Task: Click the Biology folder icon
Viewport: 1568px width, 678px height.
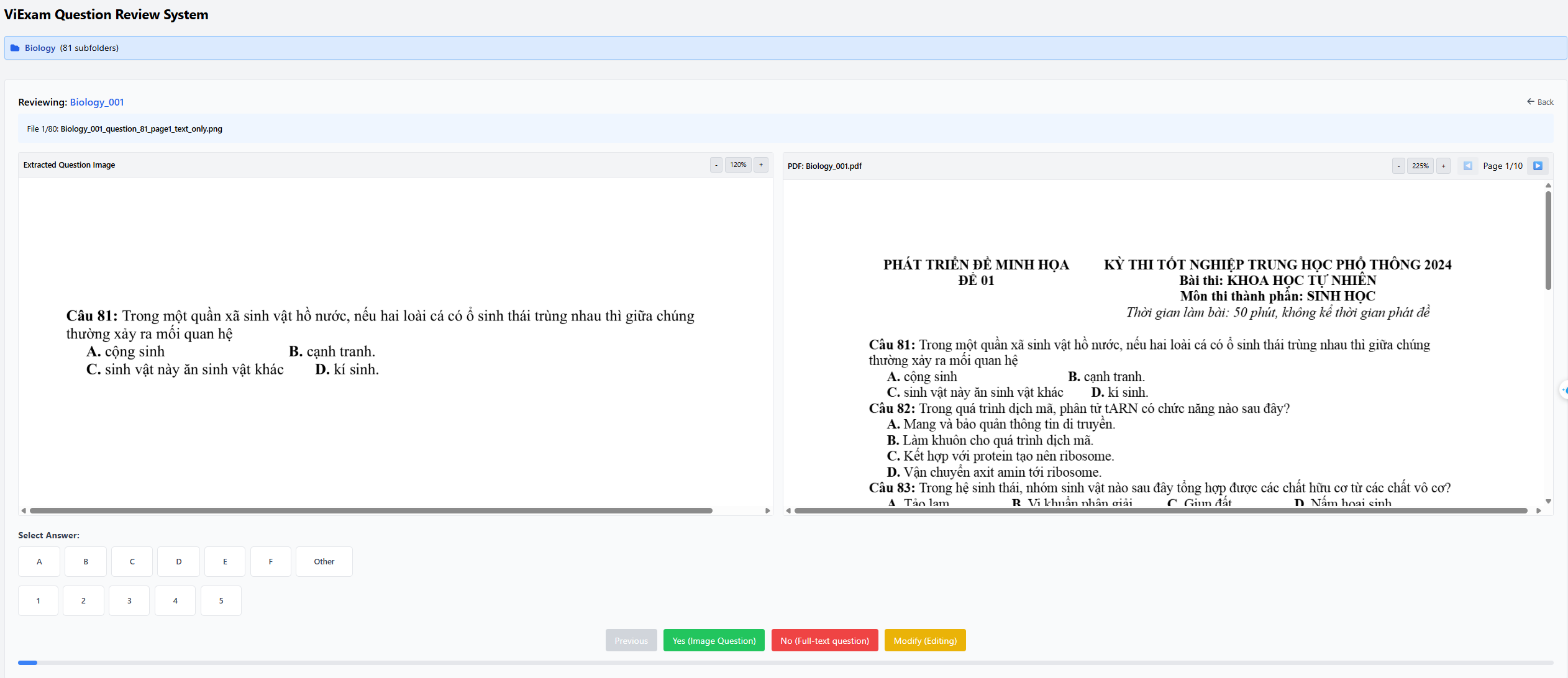Action: (15, 48)
